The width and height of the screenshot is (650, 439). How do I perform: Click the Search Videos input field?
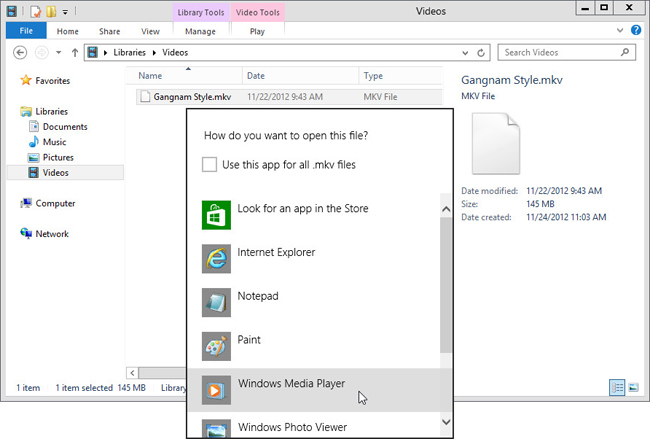[x=566, y=52]
